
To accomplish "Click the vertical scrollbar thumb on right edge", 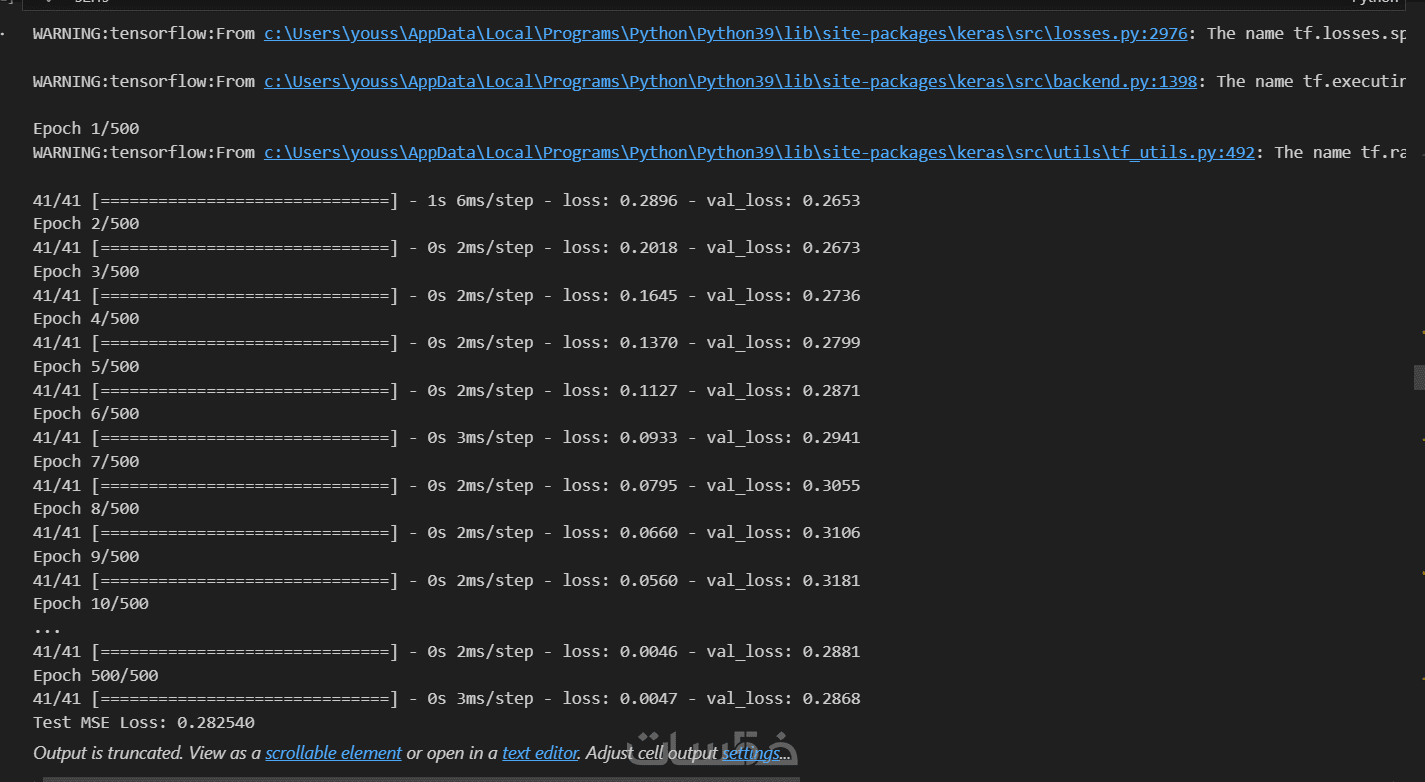I will point(1418,377).
